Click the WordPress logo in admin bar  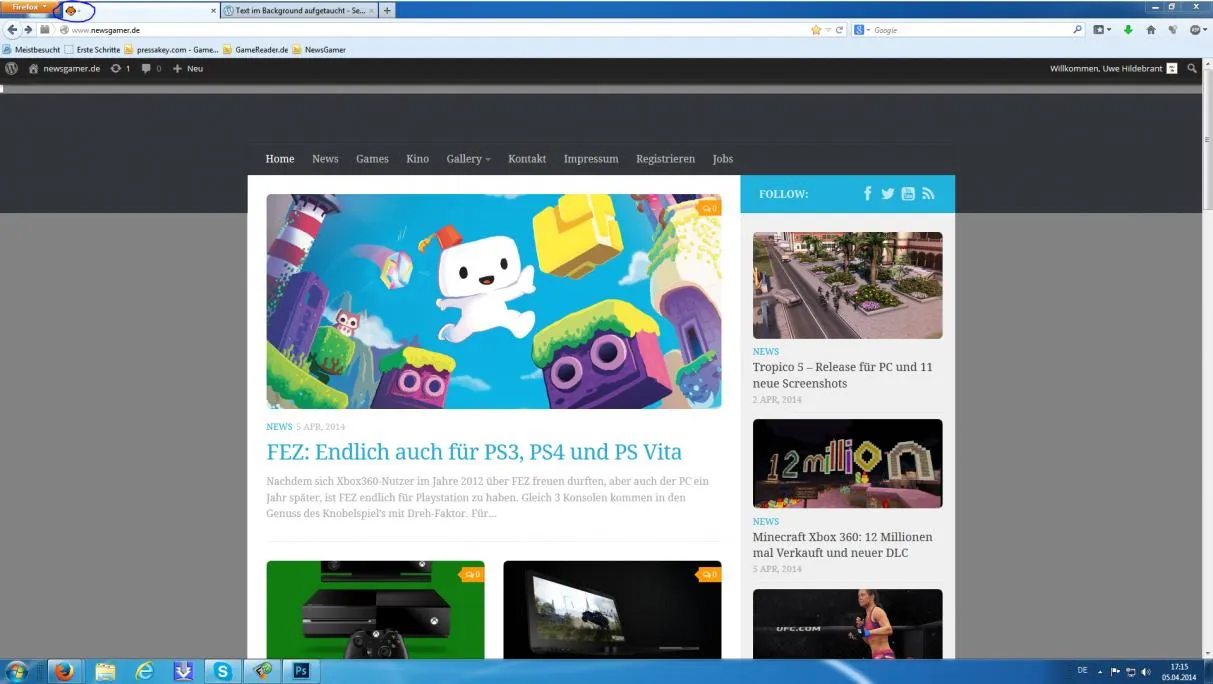12,69
